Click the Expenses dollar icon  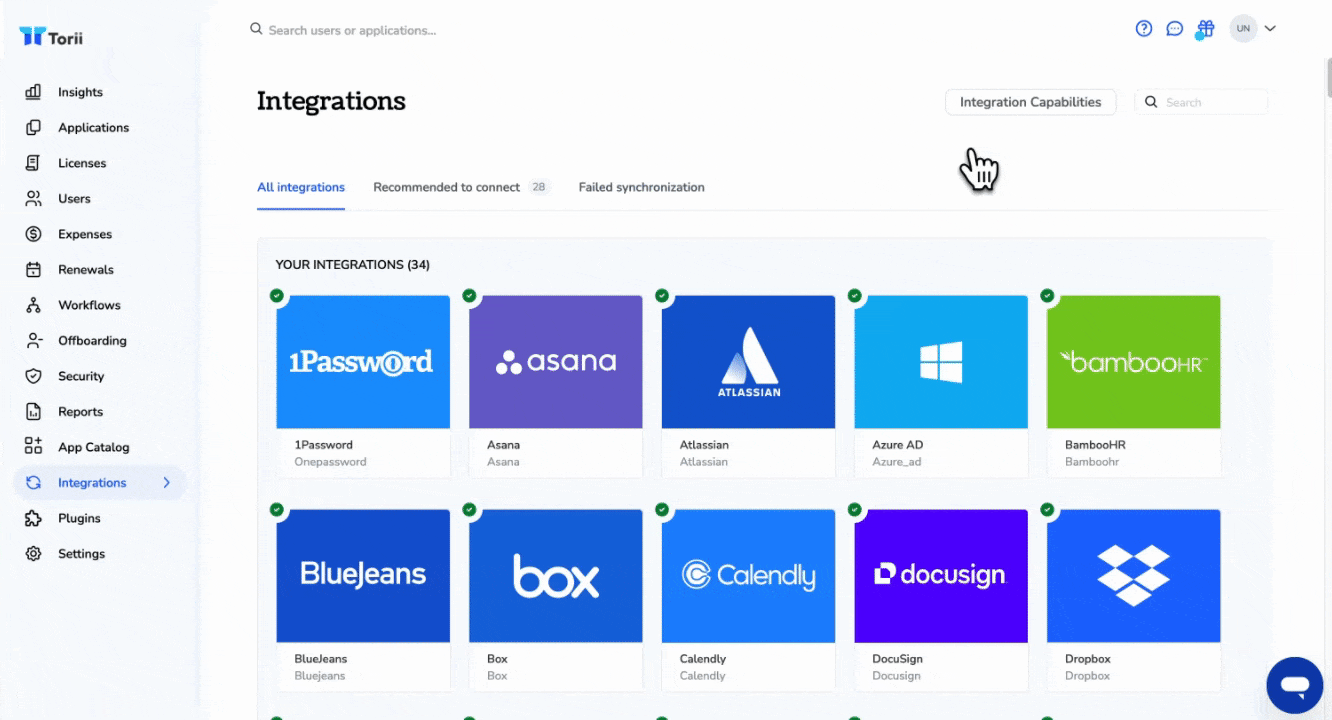(x=33, y=234)
